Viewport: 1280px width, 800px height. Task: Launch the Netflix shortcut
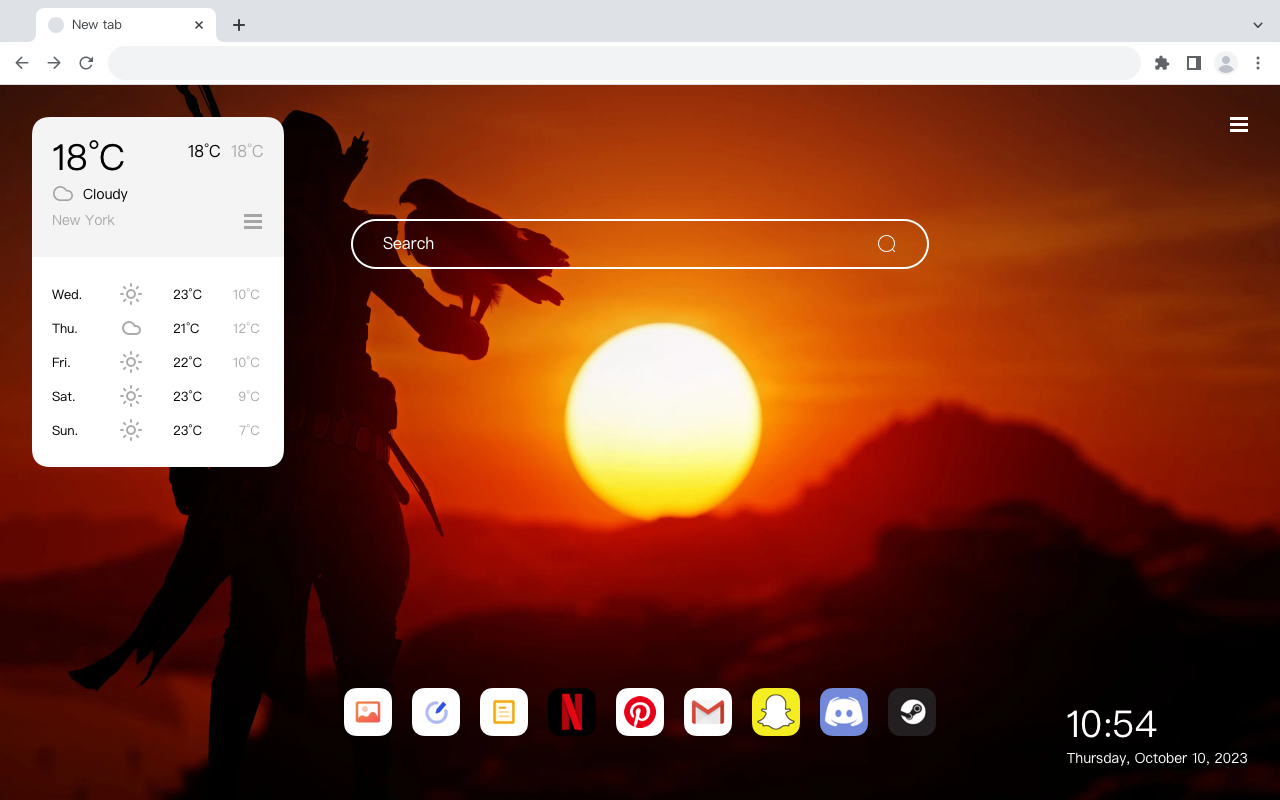point(572,712)
